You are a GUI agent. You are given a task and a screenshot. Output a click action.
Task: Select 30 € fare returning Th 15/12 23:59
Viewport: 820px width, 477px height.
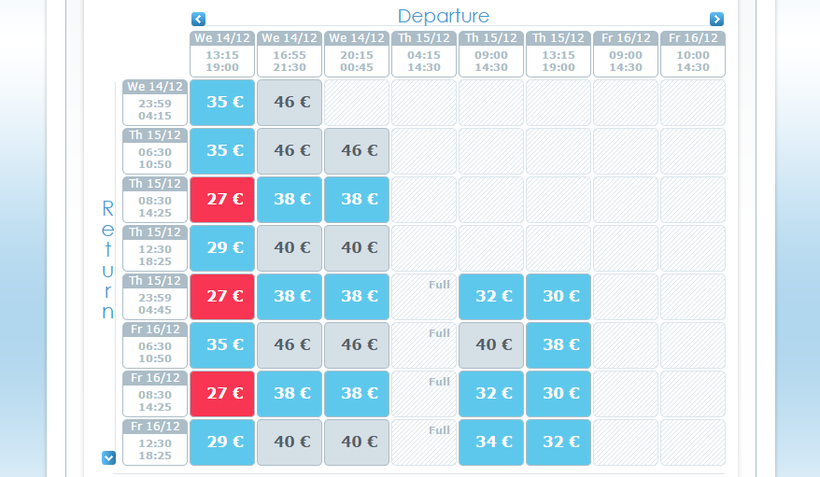(x=558, y=296)
